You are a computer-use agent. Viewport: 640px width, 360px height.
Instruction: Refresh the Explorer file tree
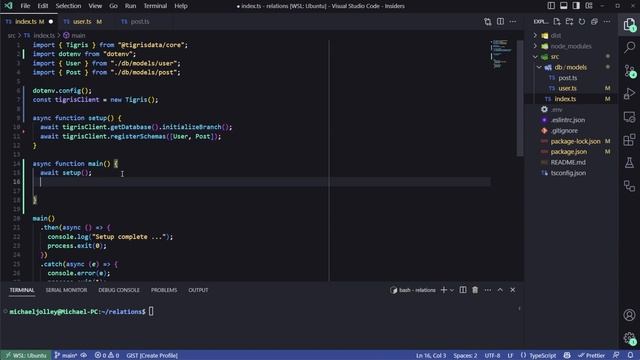pyautogui.click(x=582, y=22)
